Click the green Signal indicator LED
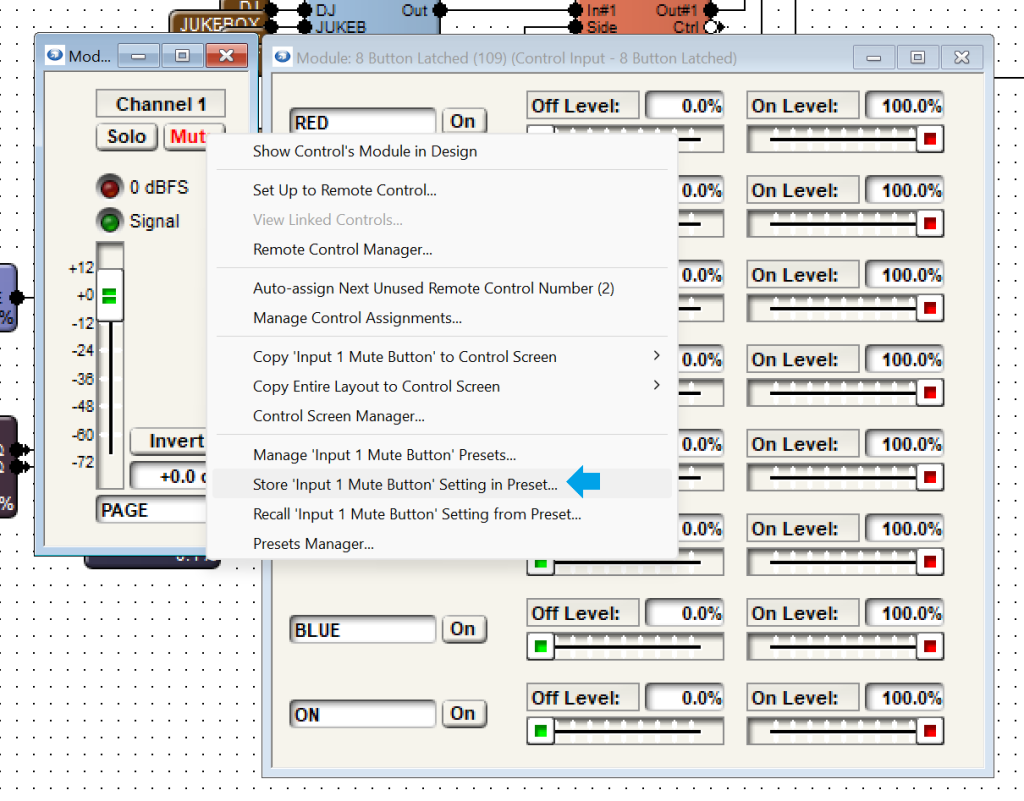The height and width of the screenshot is (801, 1024). coord(109,221)
